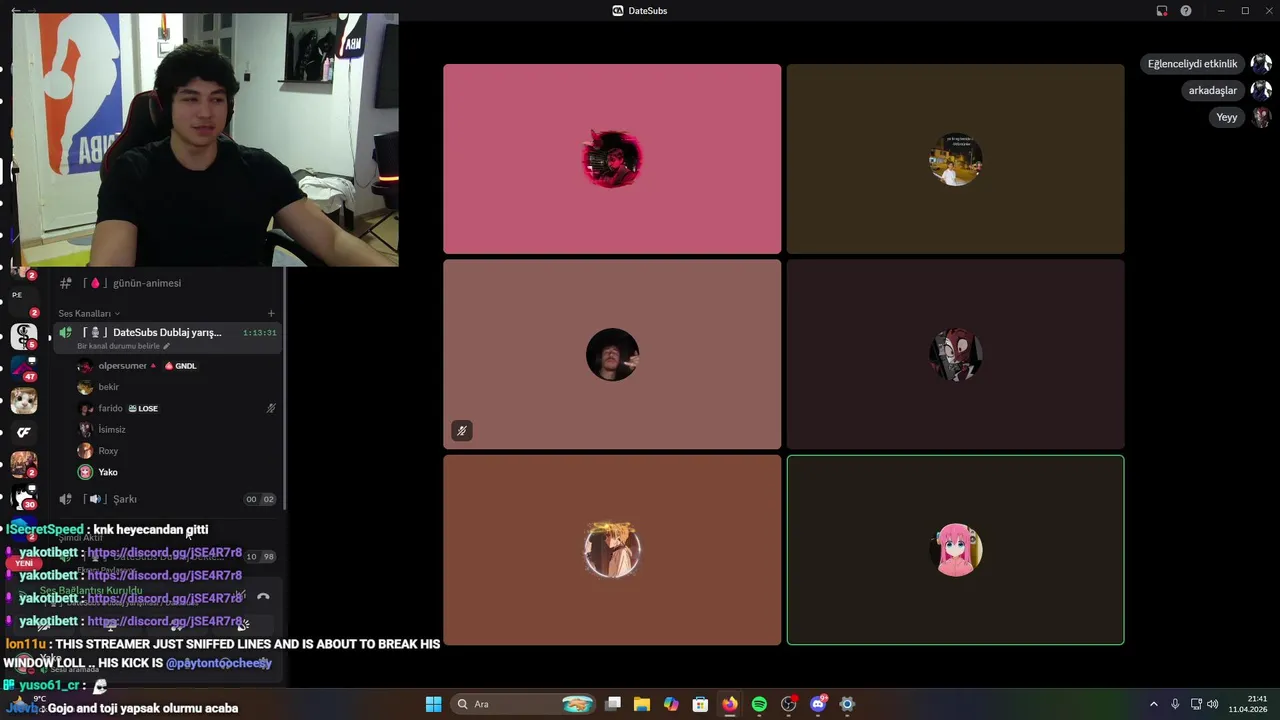Image resolution: width=1280 pixels, height=720 pixels.
Task: Click the inbox icon beside the help button
Action: click(1162, 11)
